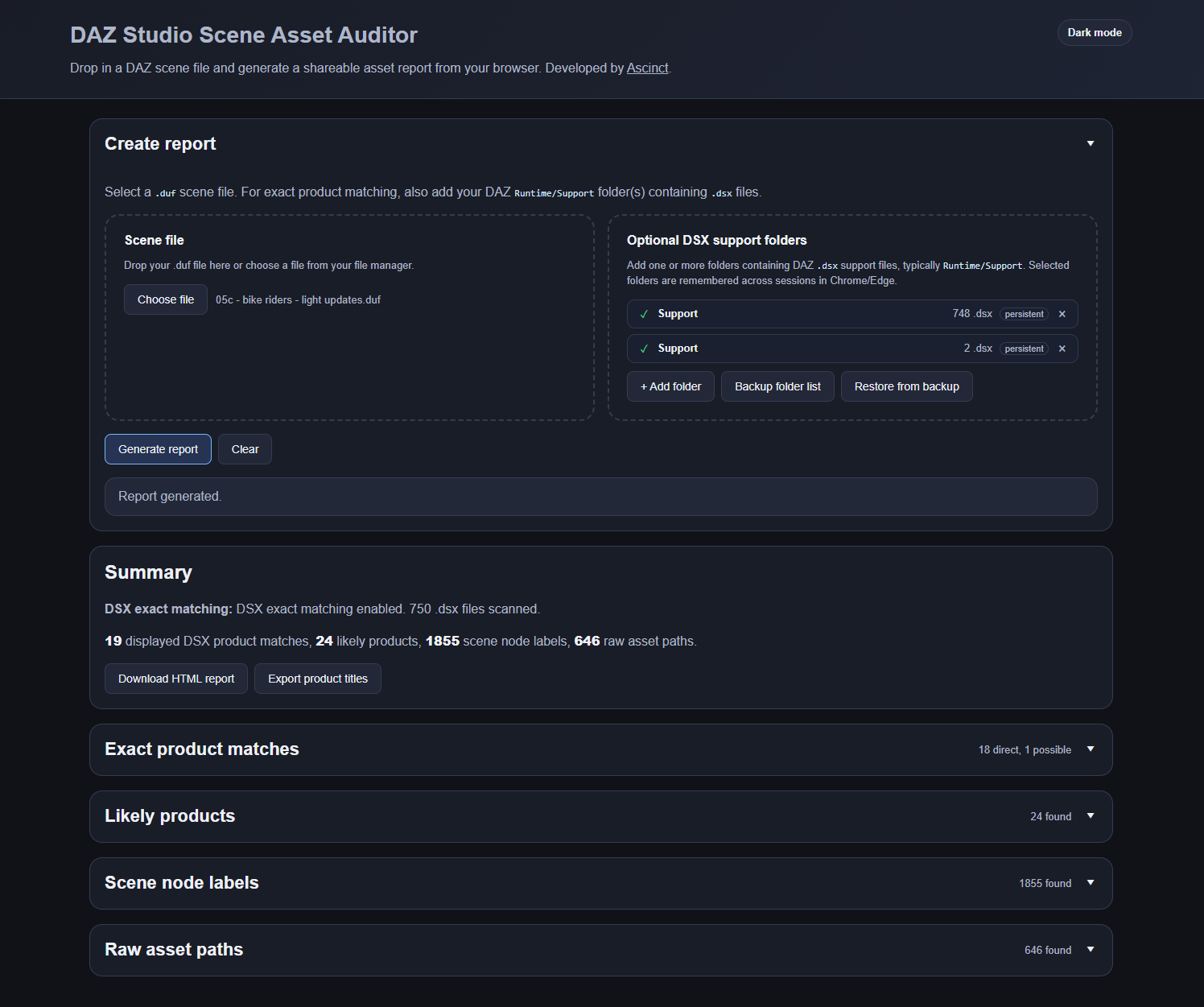1204x1007 pixels.
Task: Expand the Scene node labels arrow
Action: click(1091, 883)
